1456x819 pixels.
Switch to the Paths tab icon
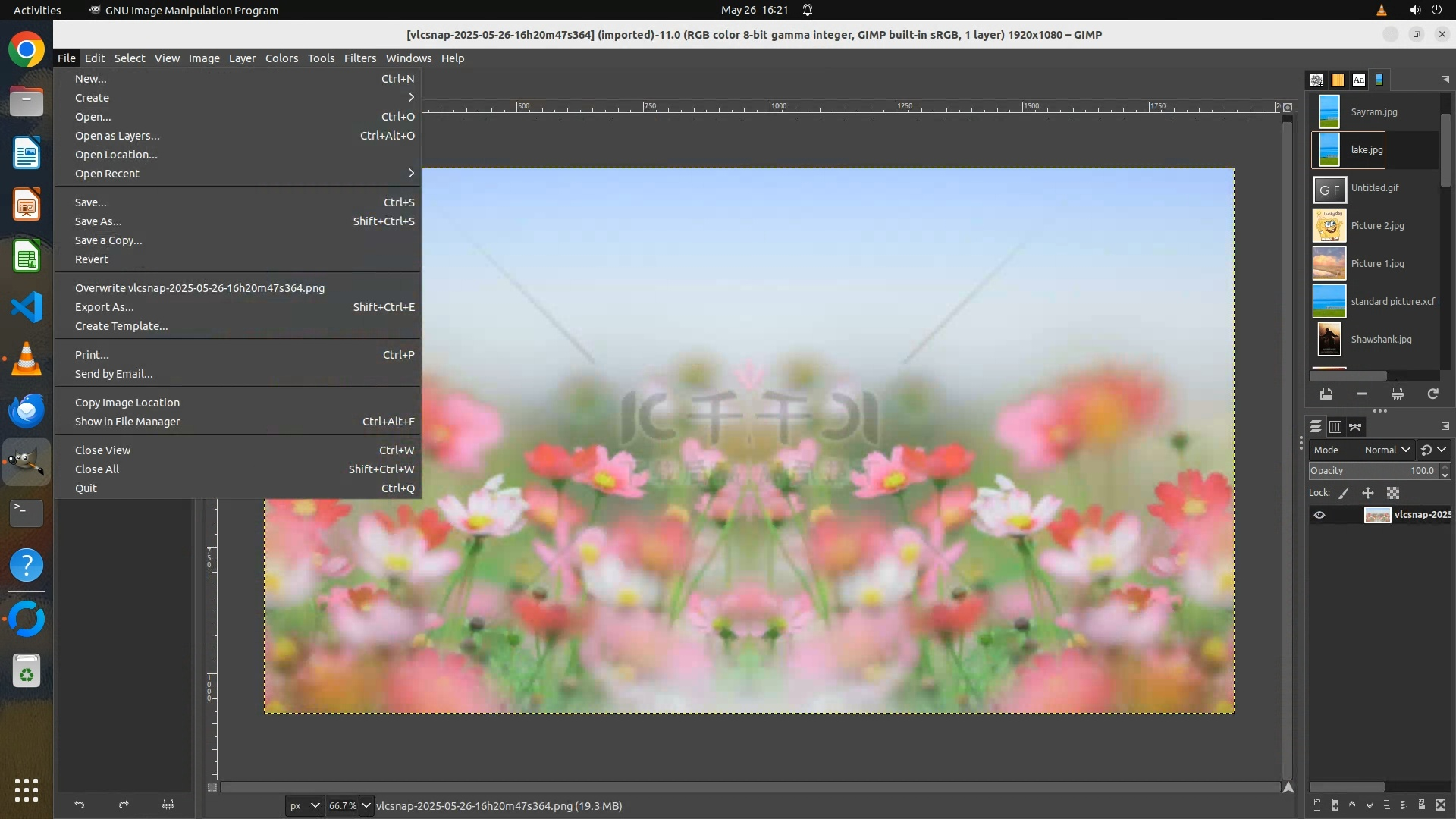[1355, 427]
